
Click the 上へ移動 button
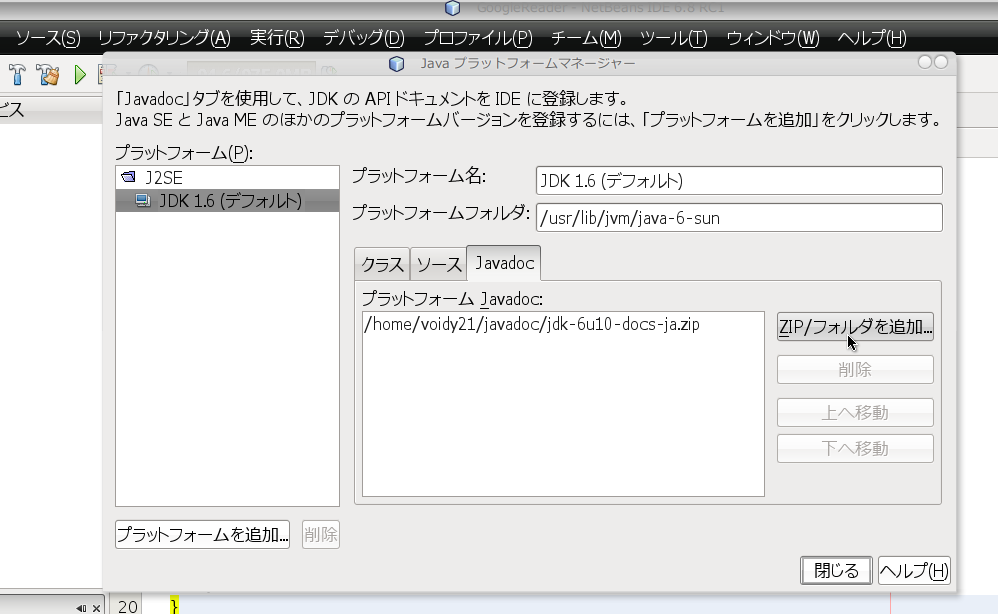855,413
